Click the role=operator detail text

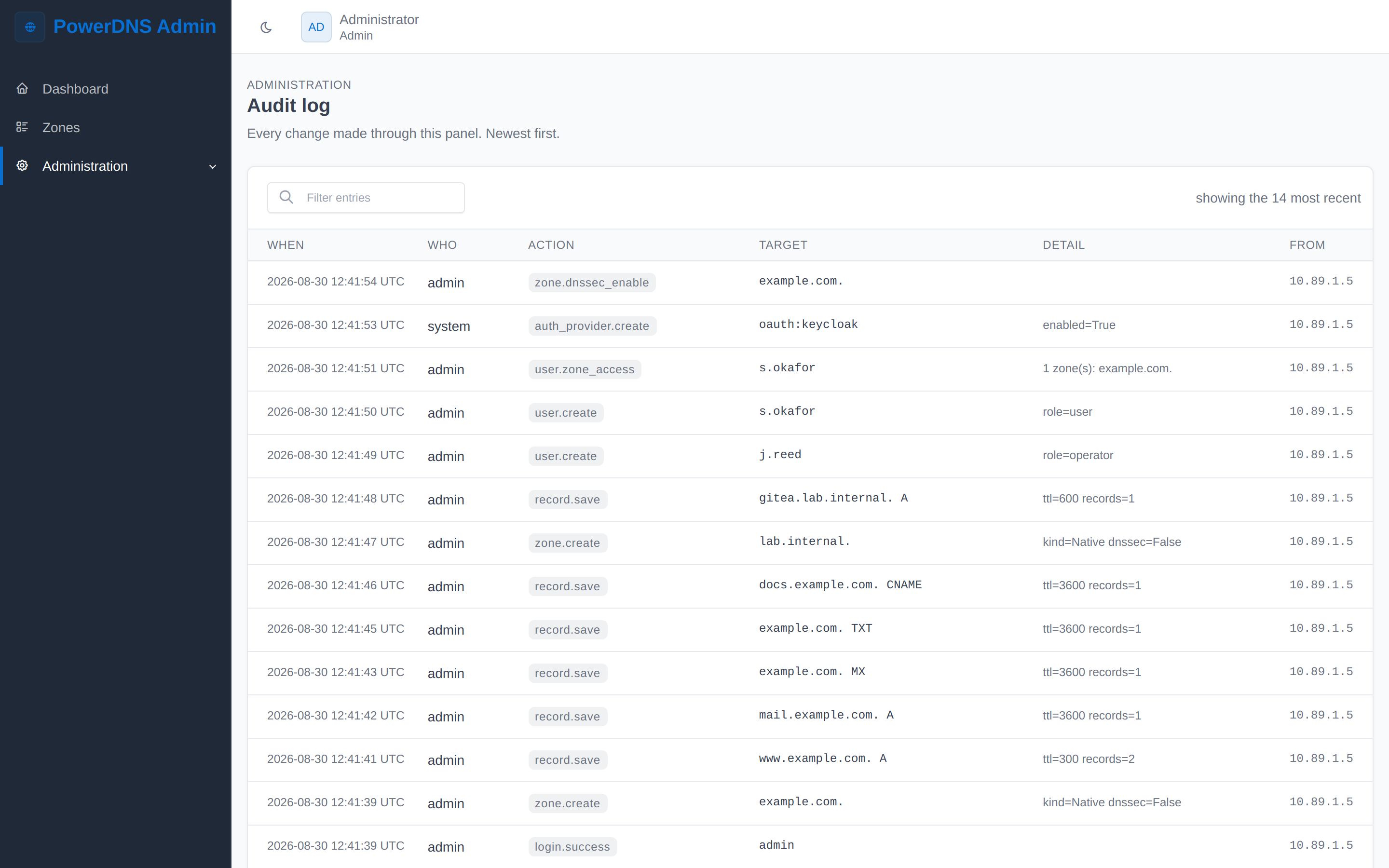tap(1077, 455)
